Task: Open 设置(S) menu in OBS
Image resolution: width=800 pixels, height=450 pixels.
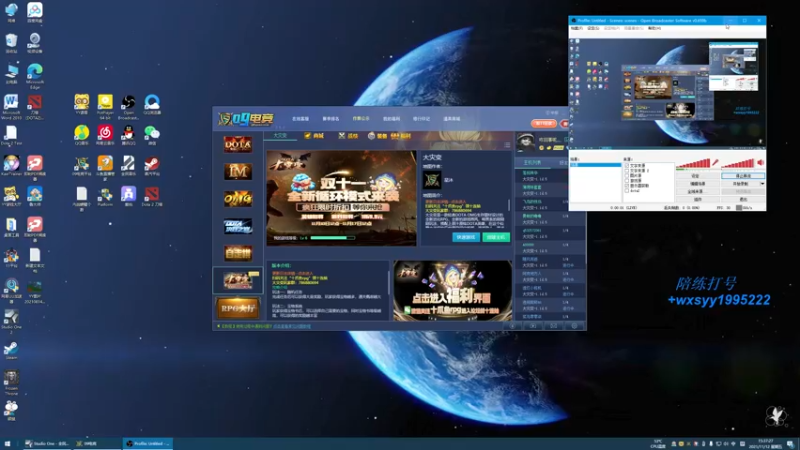Action: pyautogui.click(x=593, y=29)
